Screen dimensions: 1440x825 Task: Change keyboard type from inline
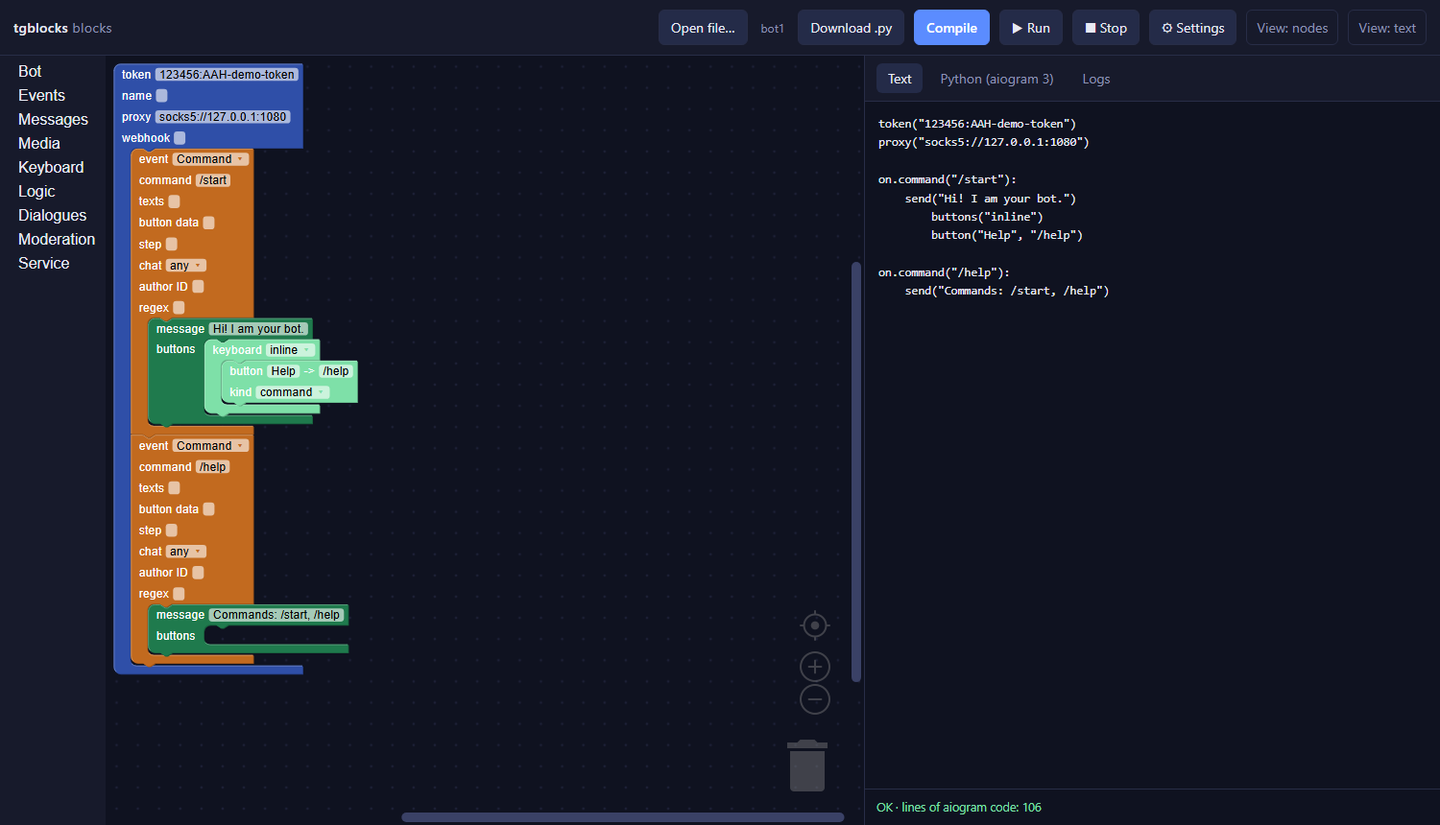pos(291,350)
